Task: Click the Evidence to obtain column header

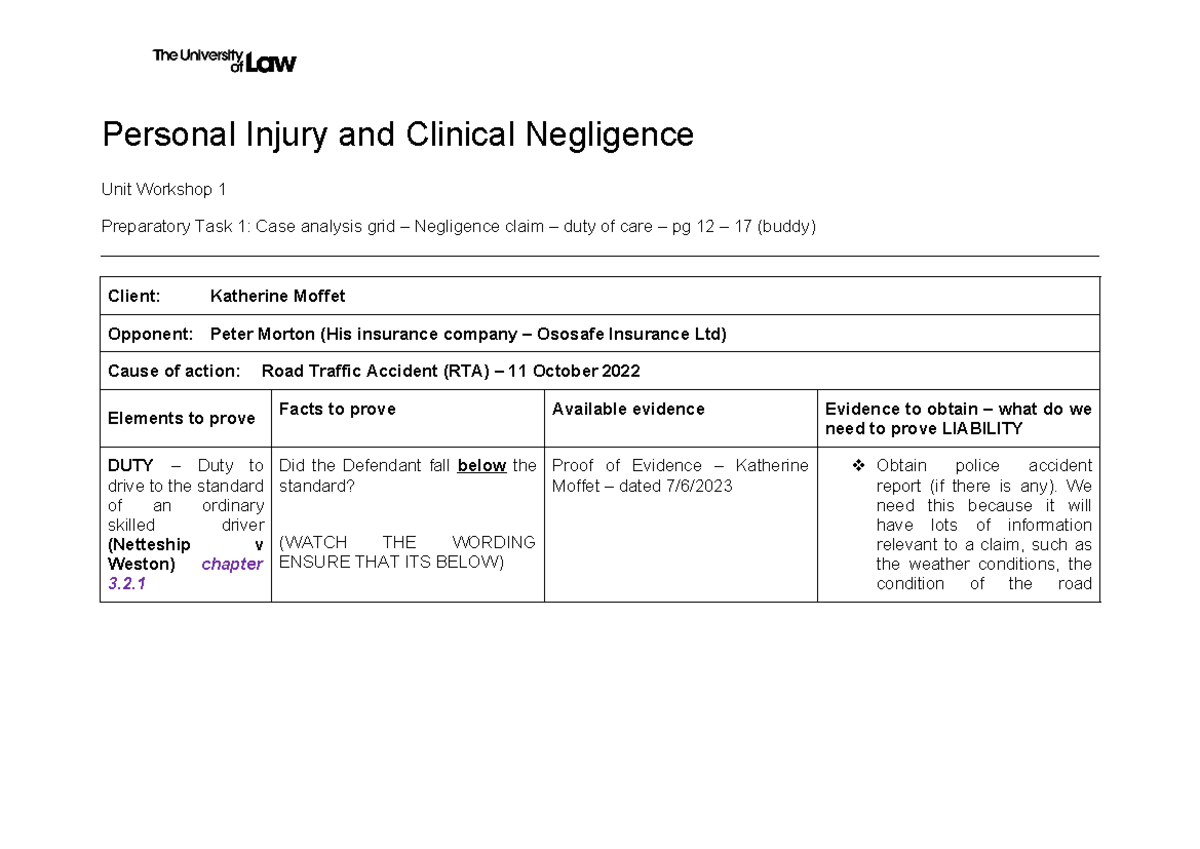Action: tap(959, 418)
